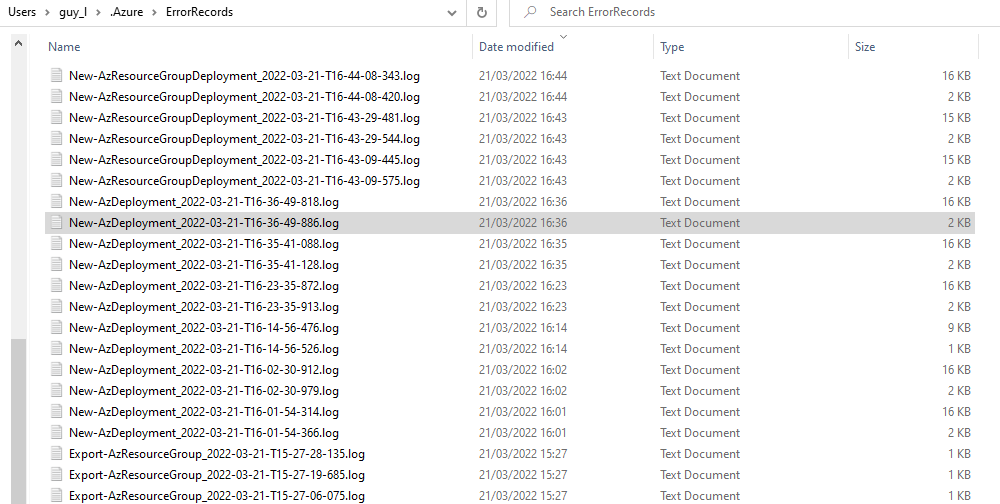This screenshot has height=504, width=1000.
Task: Click file icon of New-AzResourceGroupDeployment T16-43-09-575.log
Action: pos(57,181)
